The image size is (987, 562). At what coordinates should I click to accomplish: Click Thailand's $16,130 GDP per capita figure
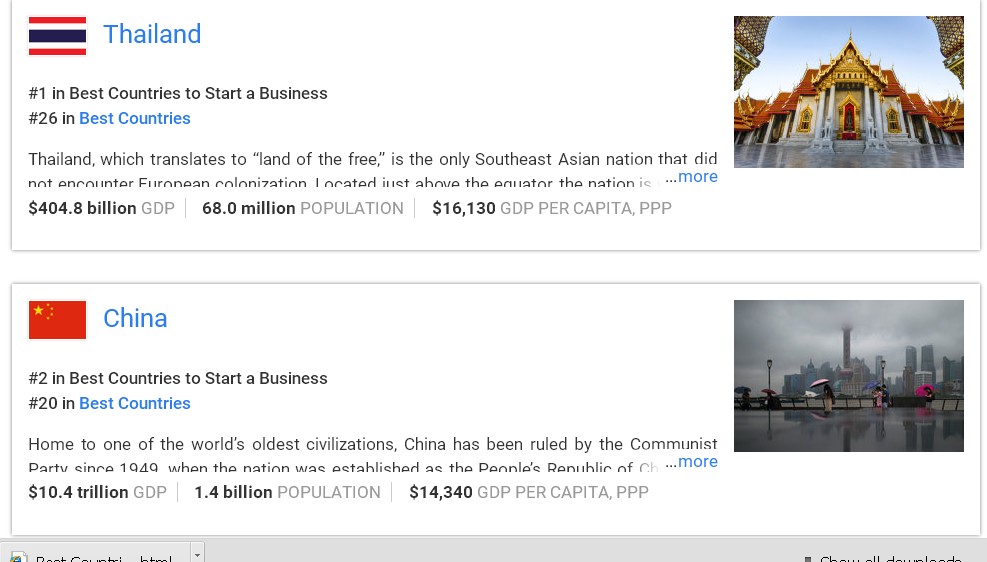pyautogui.click(x=464, y=208)
